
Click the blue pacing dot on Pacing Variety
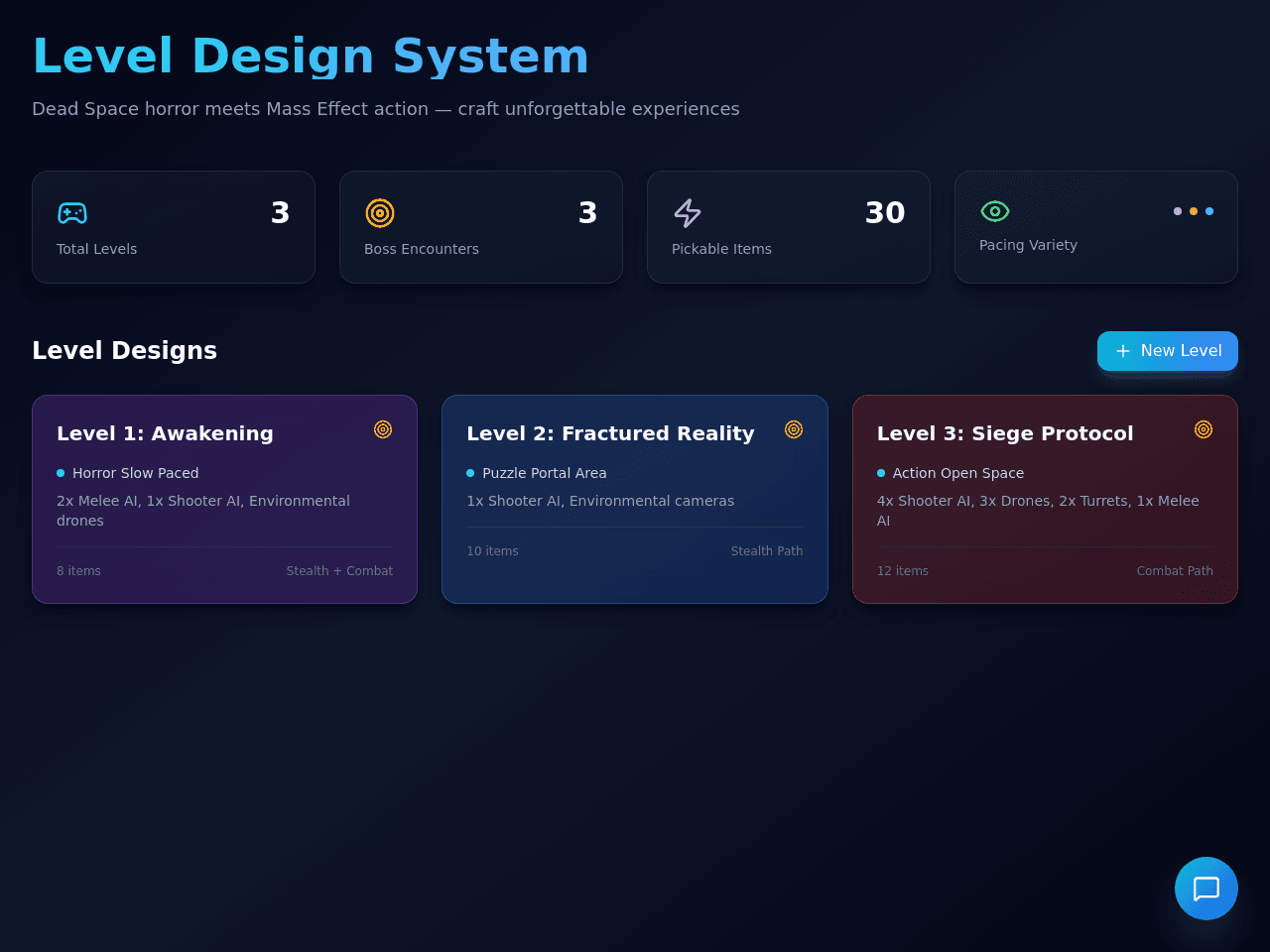click(x=1209, y=211)
